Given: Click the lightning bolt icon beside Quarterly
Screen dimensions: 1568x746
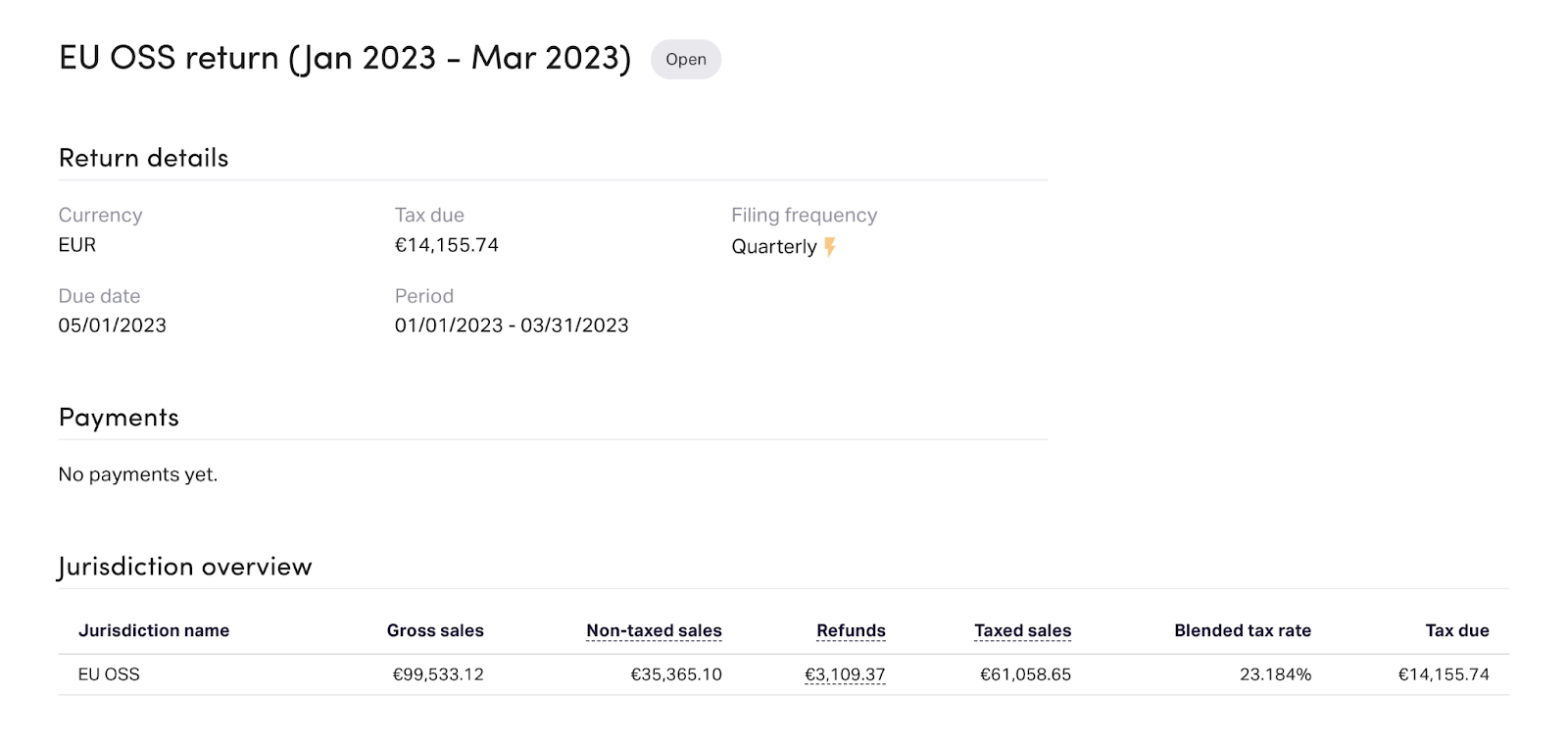Looking at the screenshot, I should tap(830, 247).
